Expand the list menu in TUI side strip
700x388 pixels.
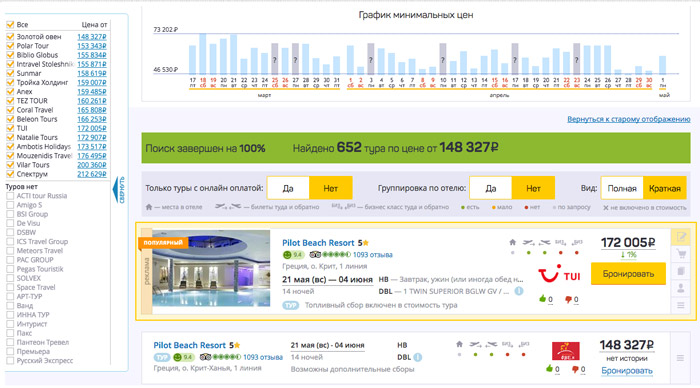click(x=681, y=305)
